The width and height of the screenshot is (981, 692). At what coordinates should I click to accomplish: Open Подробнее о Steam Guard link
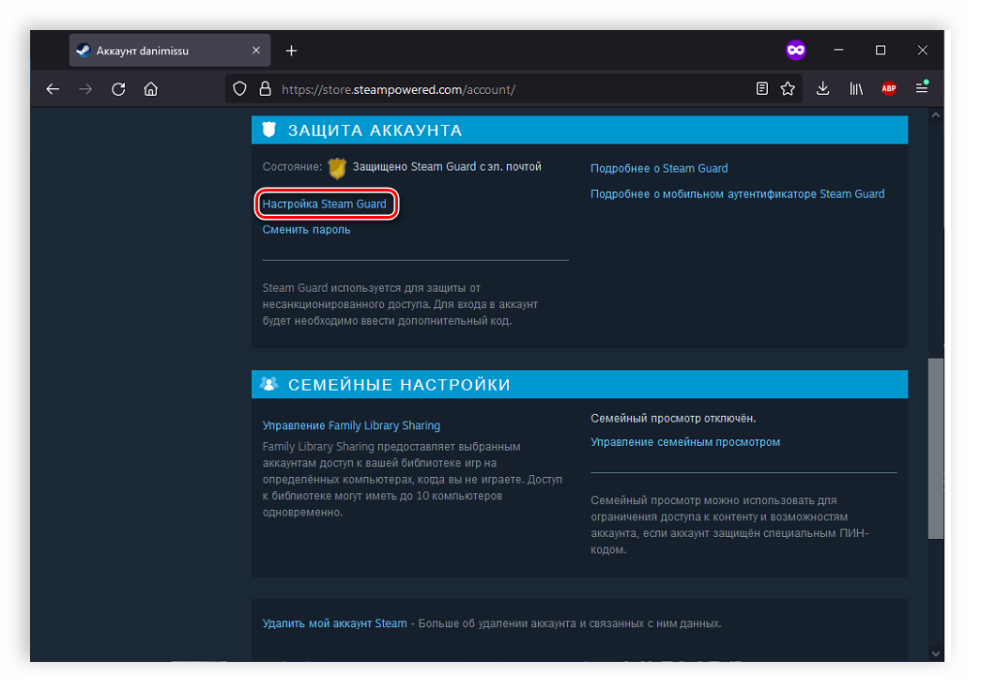pos(659,168)
